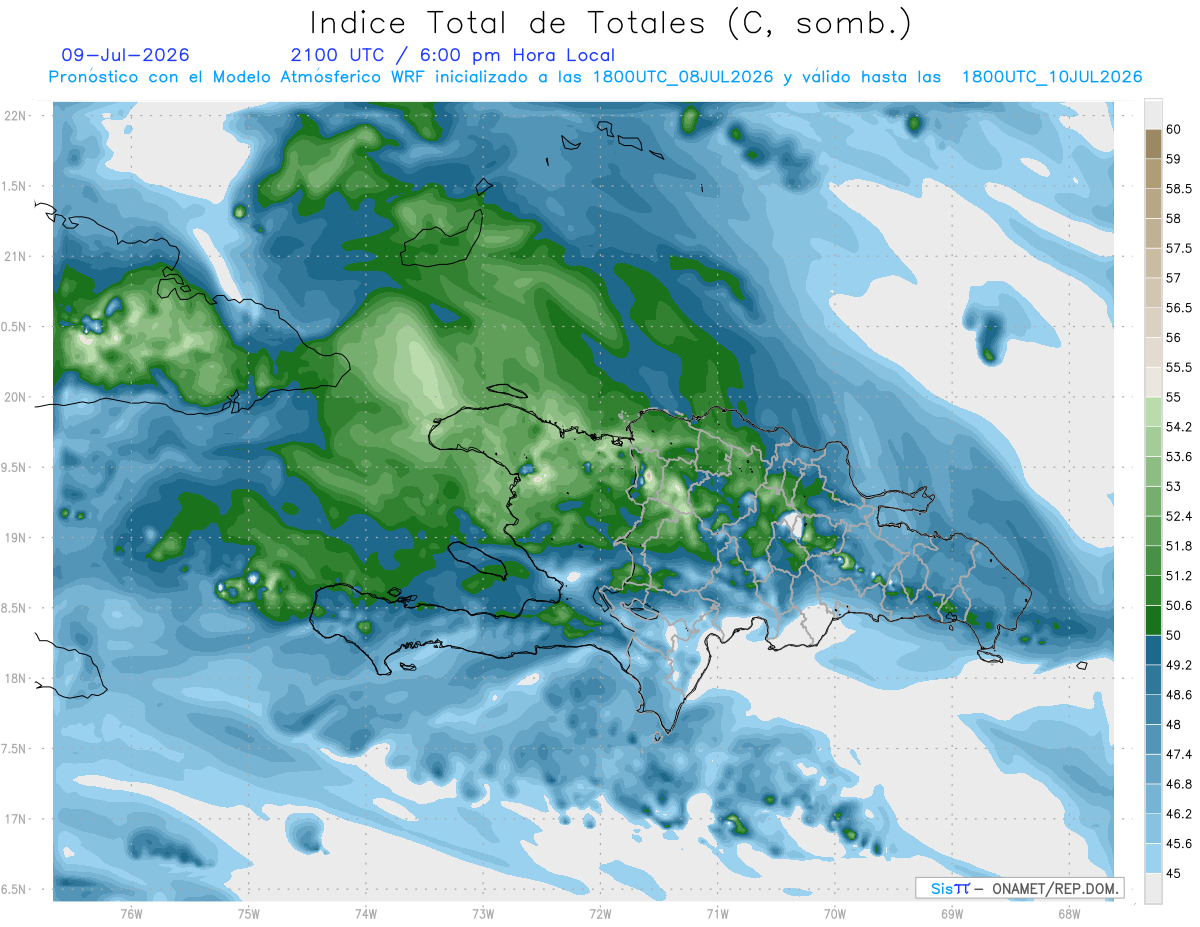Click the latitude label '19N'
This screenshot has height=927, width=1200.
pyautogui.click(x=16, y=538)
